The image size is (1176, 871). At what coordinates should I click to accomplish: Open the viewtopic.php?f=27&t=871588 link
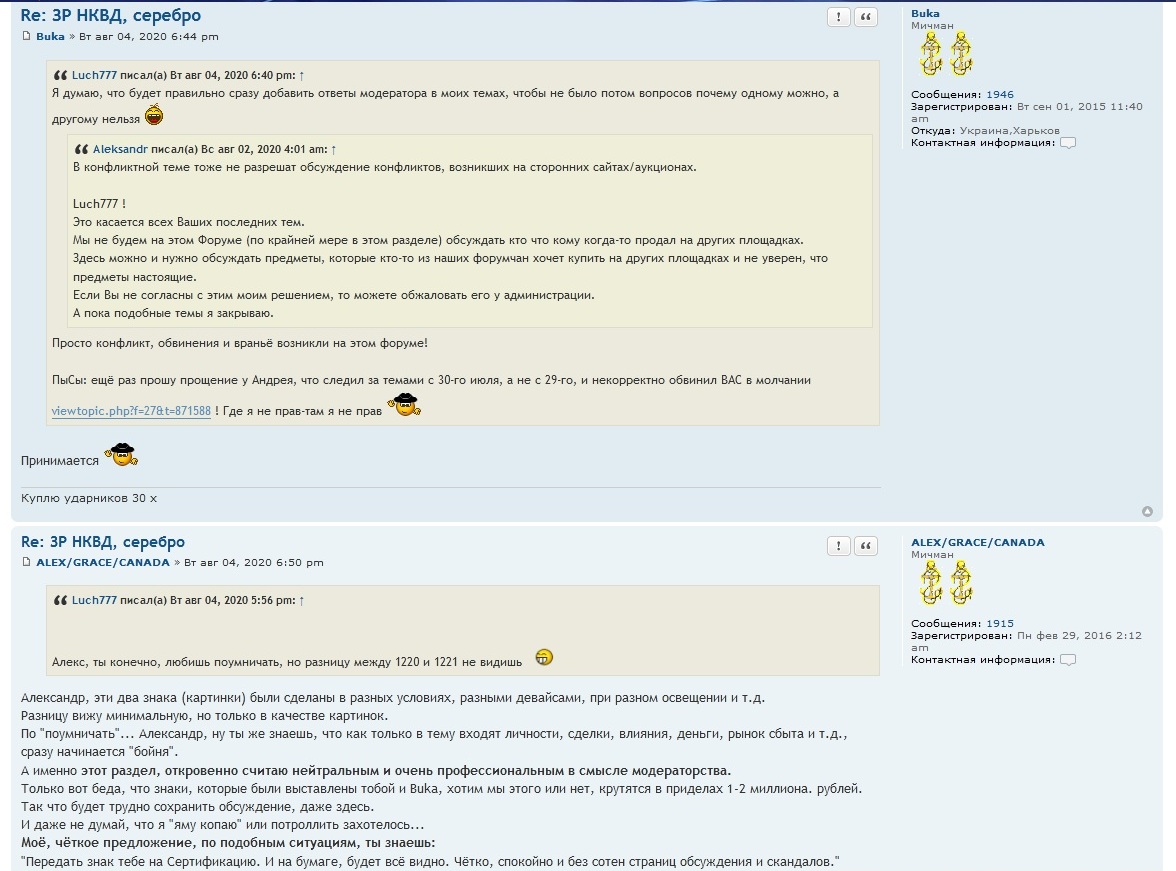pyautogui.click(x=131, y=411)
